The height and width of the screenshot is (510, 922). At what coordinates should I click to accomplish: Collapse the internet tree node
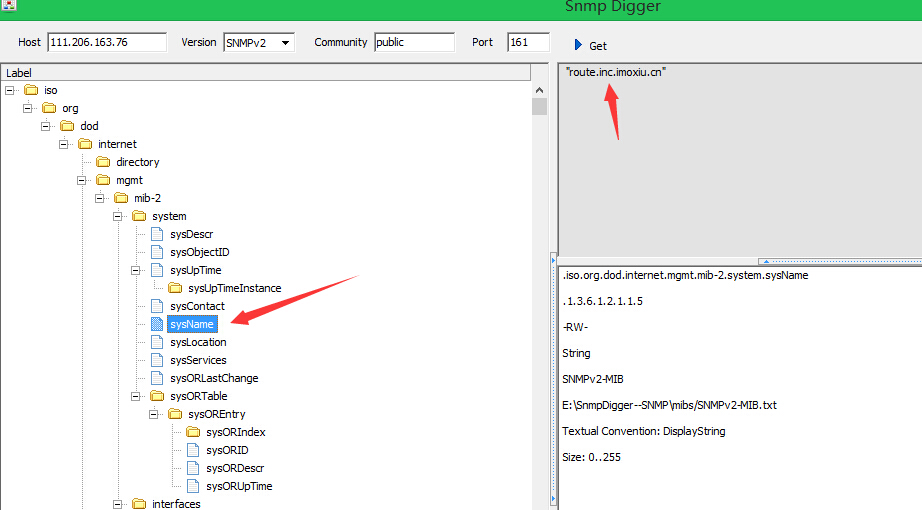[x=64, y=144]
